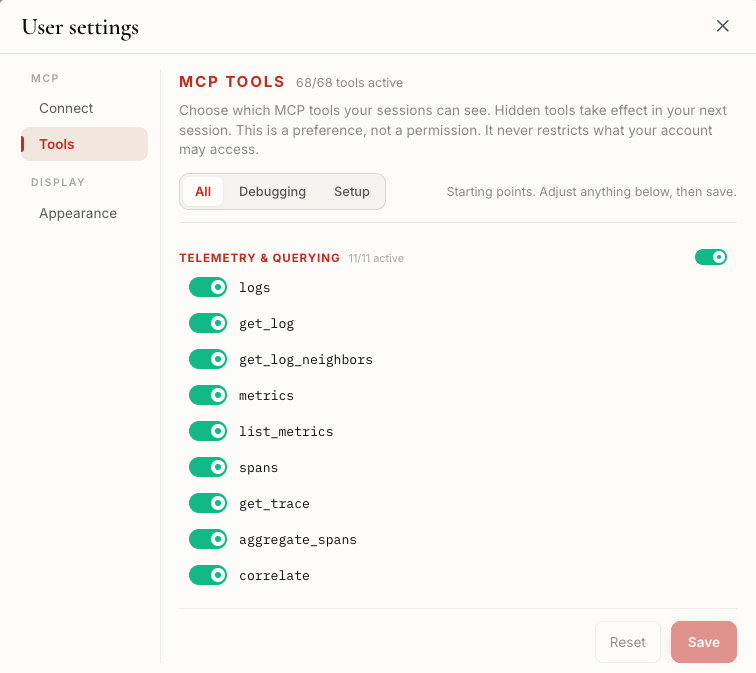Click the MCP Tools heading

[232, 81]
